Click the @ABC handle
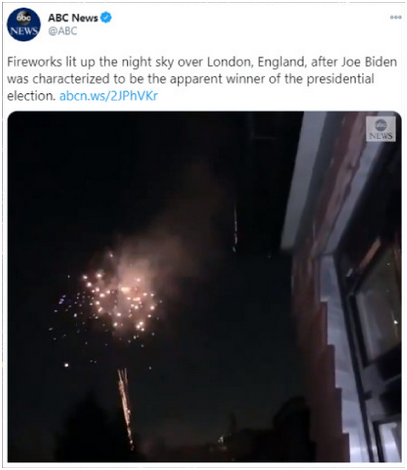Viewport: 407px width, 470px height. [63, 31]
